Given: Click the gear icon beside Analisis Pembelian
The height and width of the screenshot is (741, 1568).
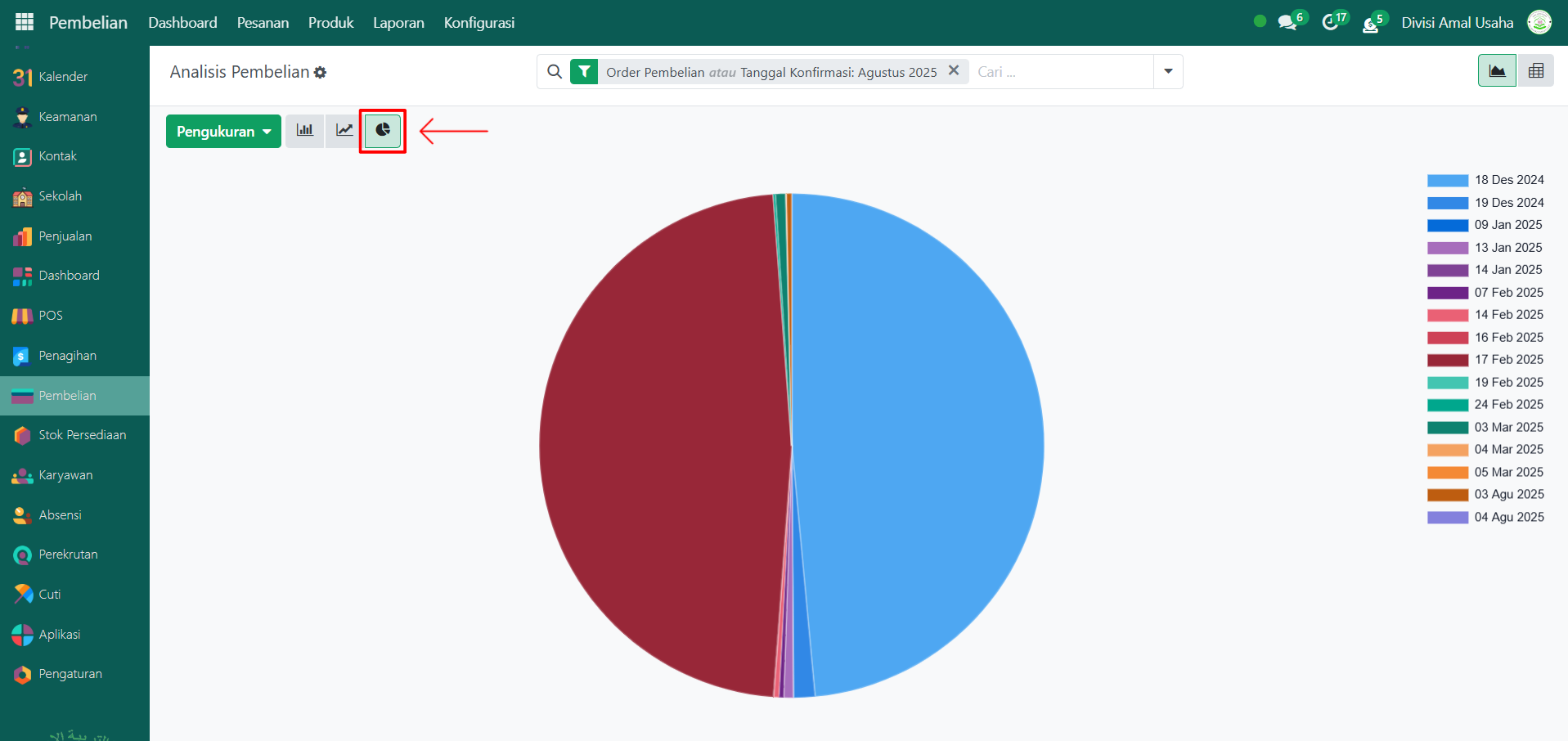Looking at the screenshot, I should pos(321,73).
